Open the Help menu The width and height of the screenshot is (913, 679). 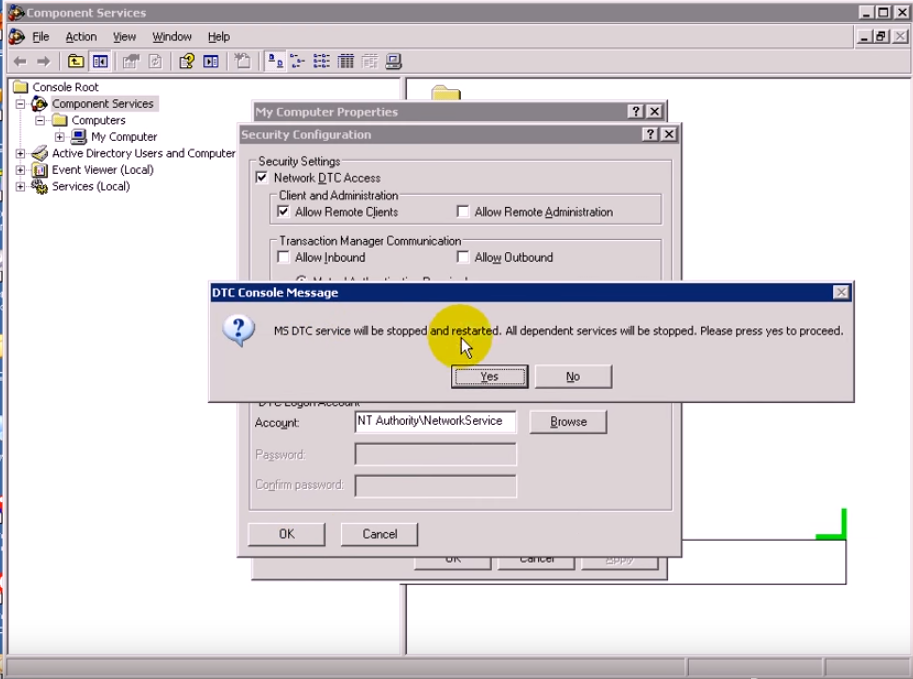point(219,37)
